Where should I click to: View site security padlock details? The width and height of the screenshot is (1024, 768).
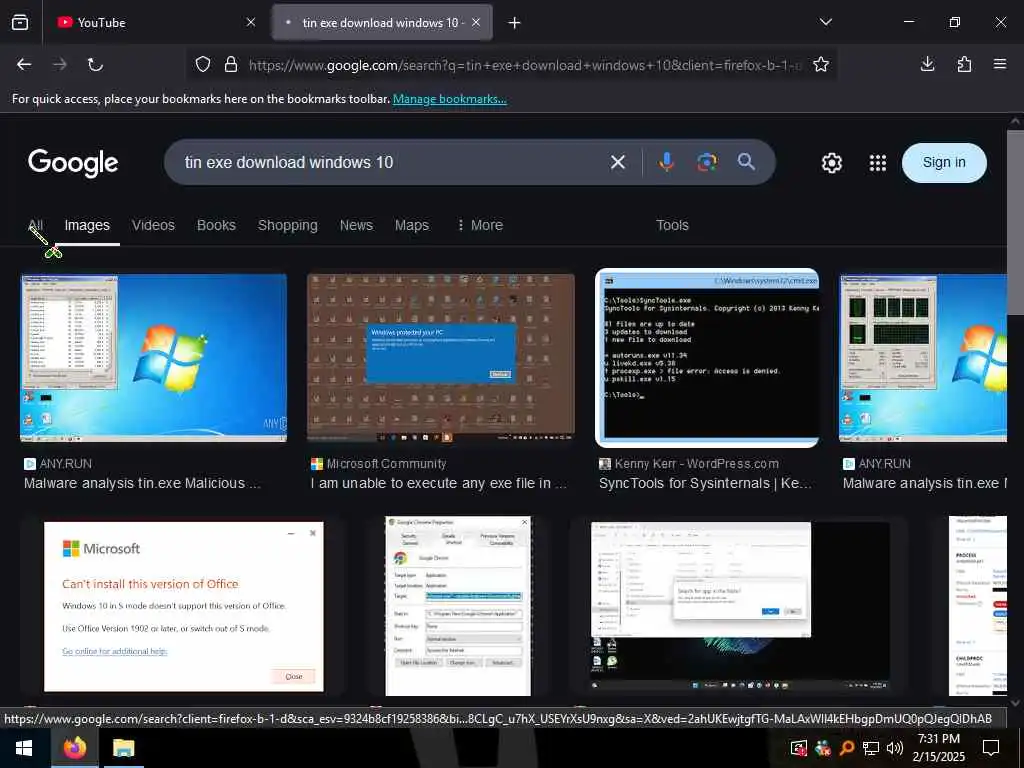pos(231,64)
